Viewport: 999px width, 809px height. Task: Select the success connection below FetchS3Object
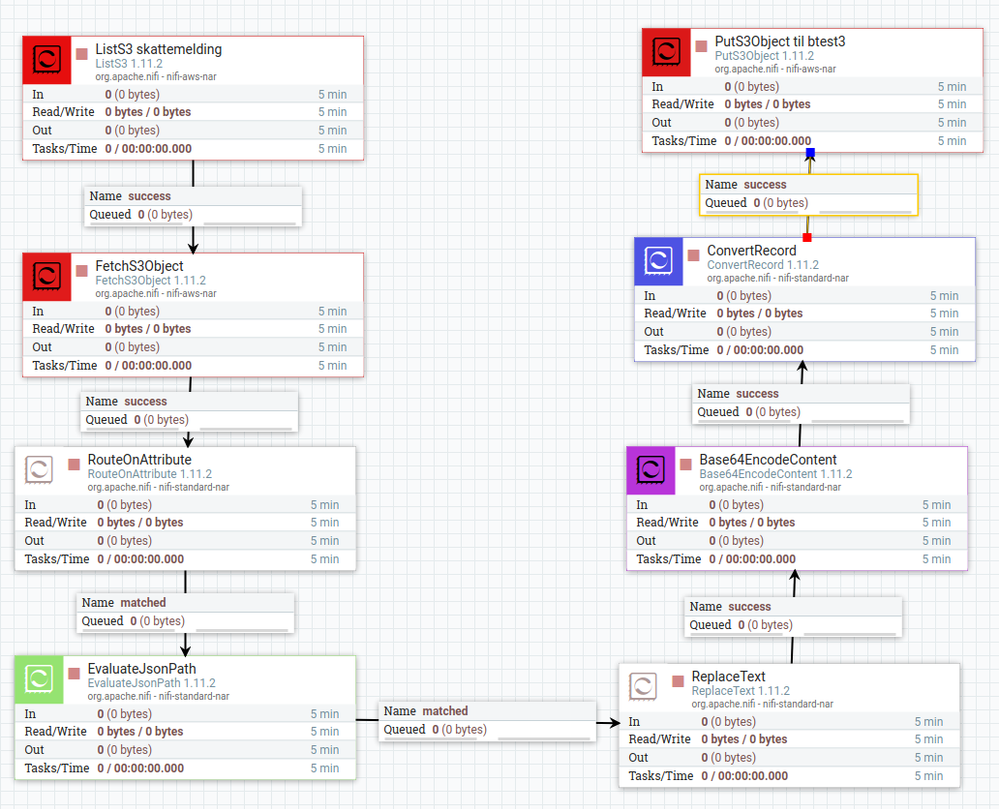[189, 411]
